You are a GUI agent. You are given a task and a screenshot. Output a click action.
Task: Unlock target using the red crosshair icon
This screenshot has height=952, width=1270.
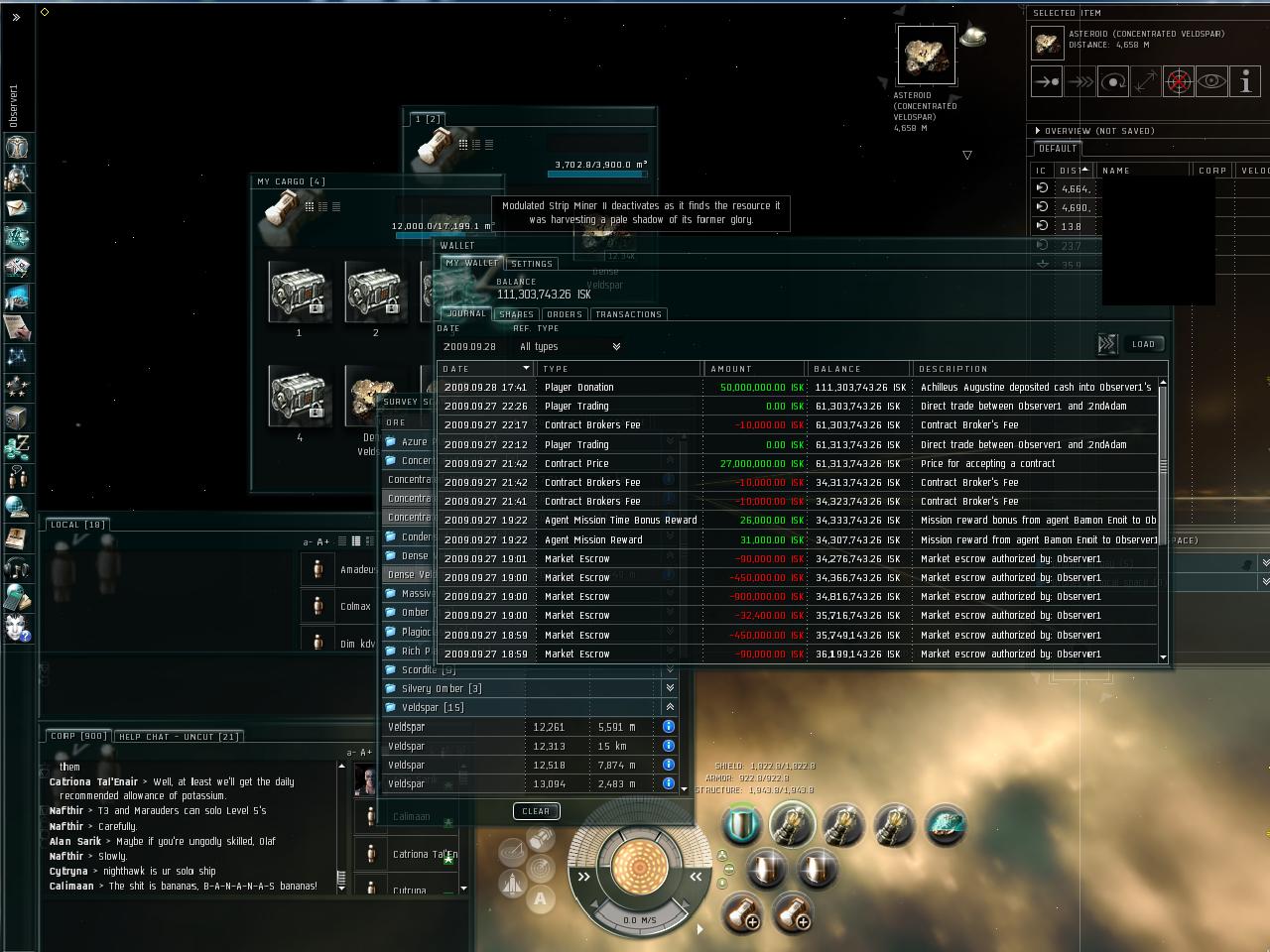click(x=1179, y=82)
